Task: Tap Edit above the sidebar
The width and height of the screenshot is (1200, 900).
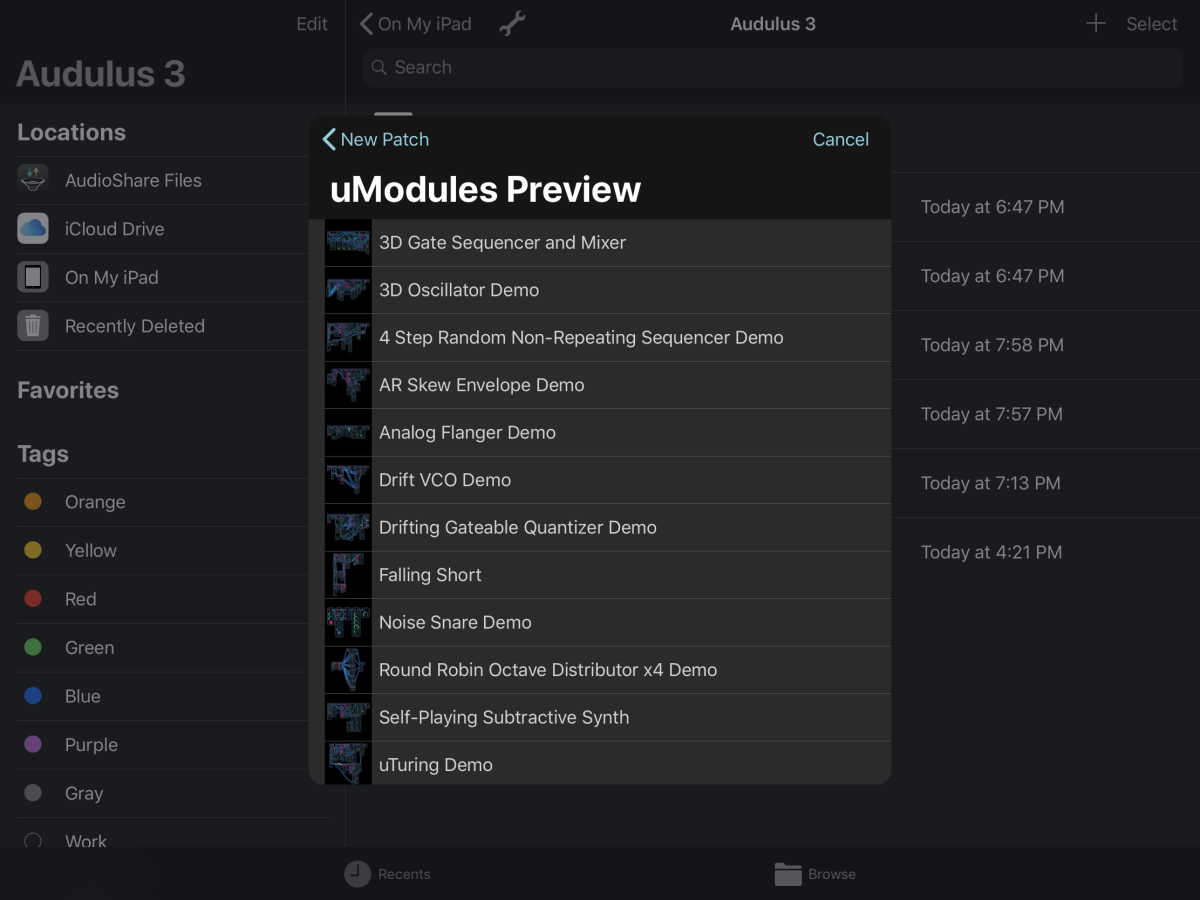Action: 311,23
